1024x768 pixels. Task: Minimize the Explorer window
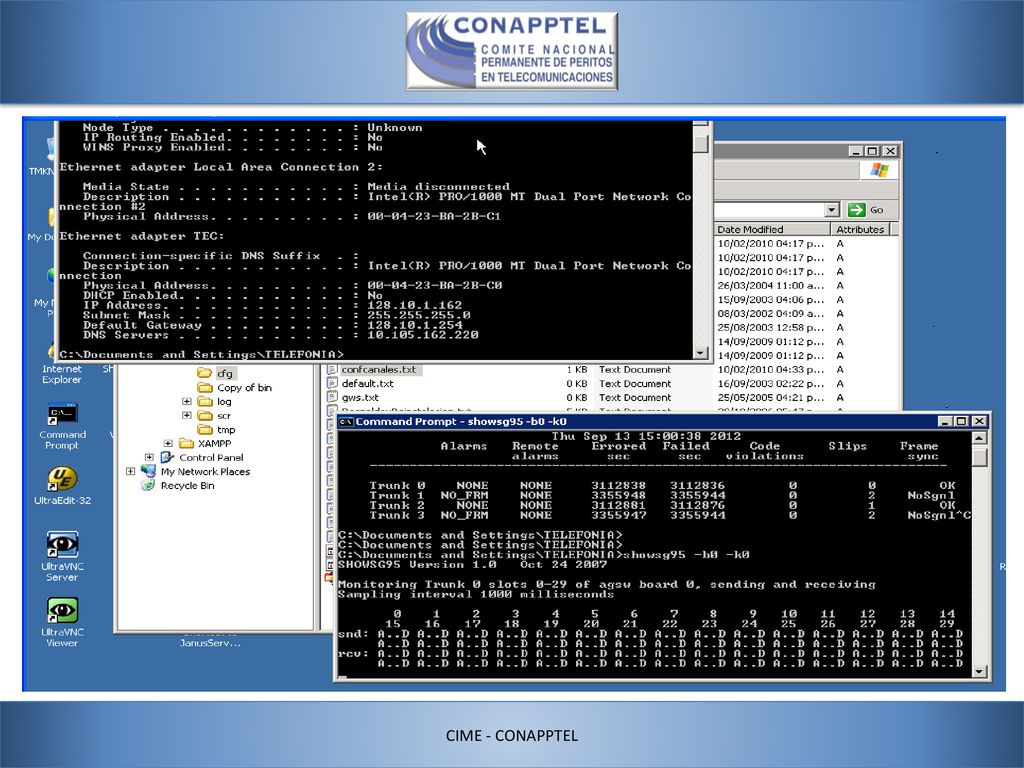click(856, 151)
